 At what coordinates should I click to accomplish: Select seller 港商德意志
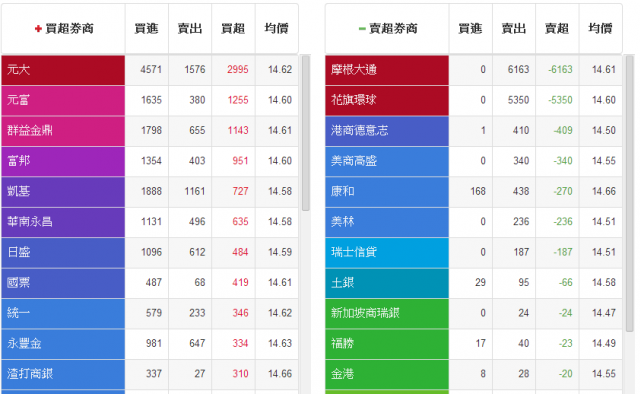[x=387, y=131]
